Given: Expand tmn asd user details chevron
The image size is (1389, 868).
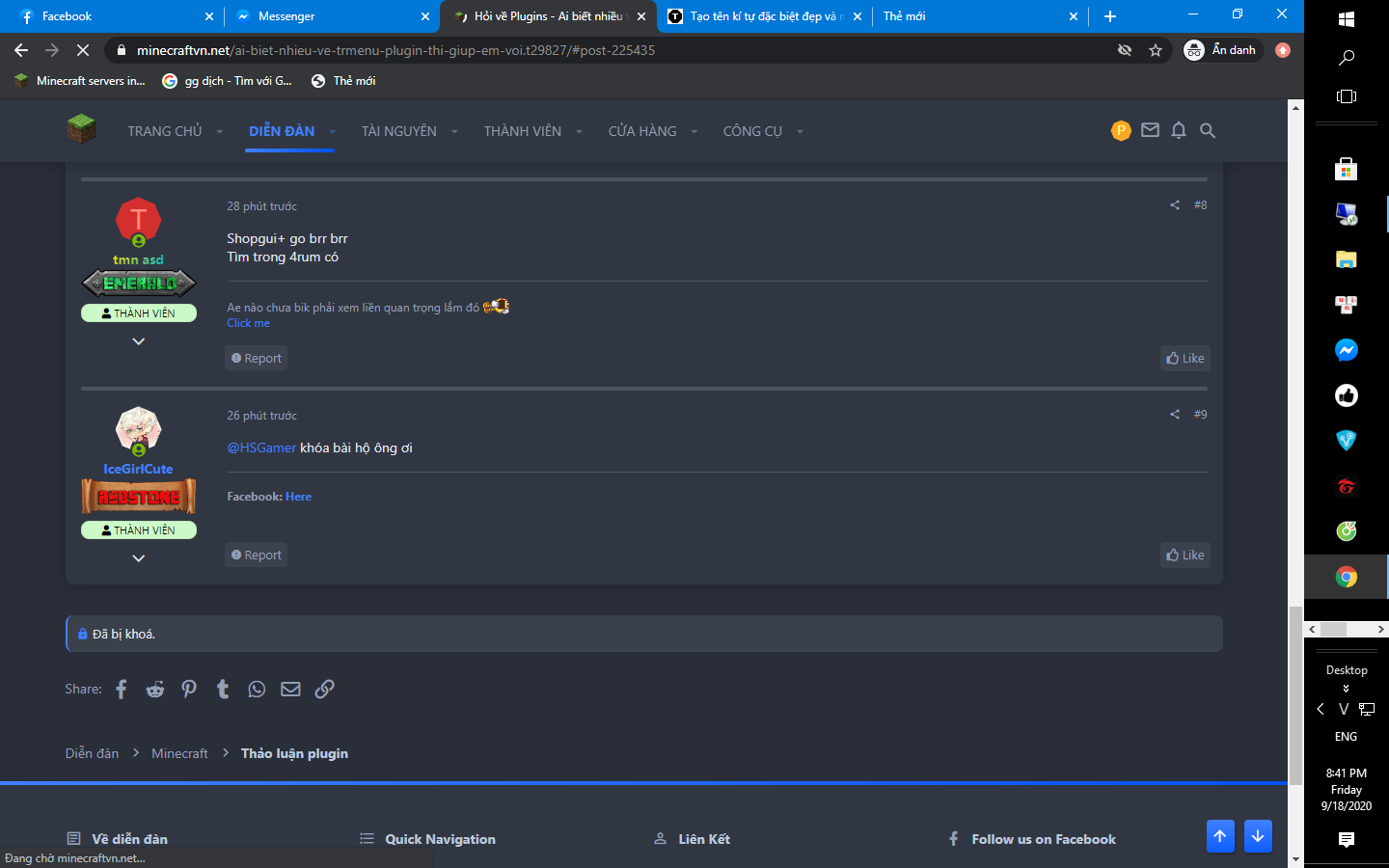Looking at the screenshot, I should pyautogui.click(x=139, y=341).
